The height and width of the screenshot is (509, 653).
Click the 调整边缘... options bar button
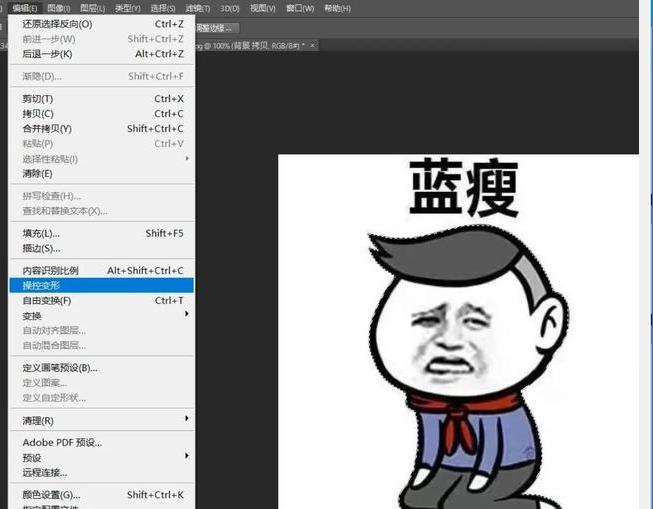coord(217,28)
